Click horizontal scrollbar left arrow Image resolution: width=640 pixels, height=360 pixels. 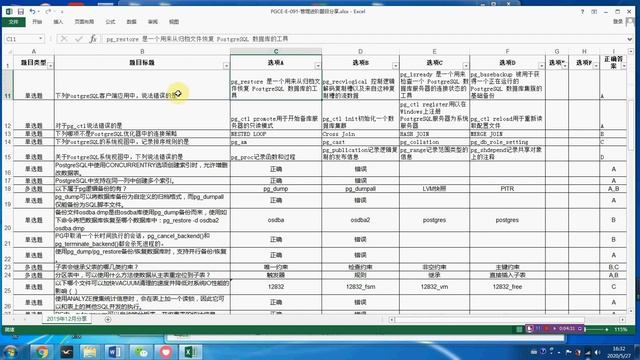pos(392,320)
